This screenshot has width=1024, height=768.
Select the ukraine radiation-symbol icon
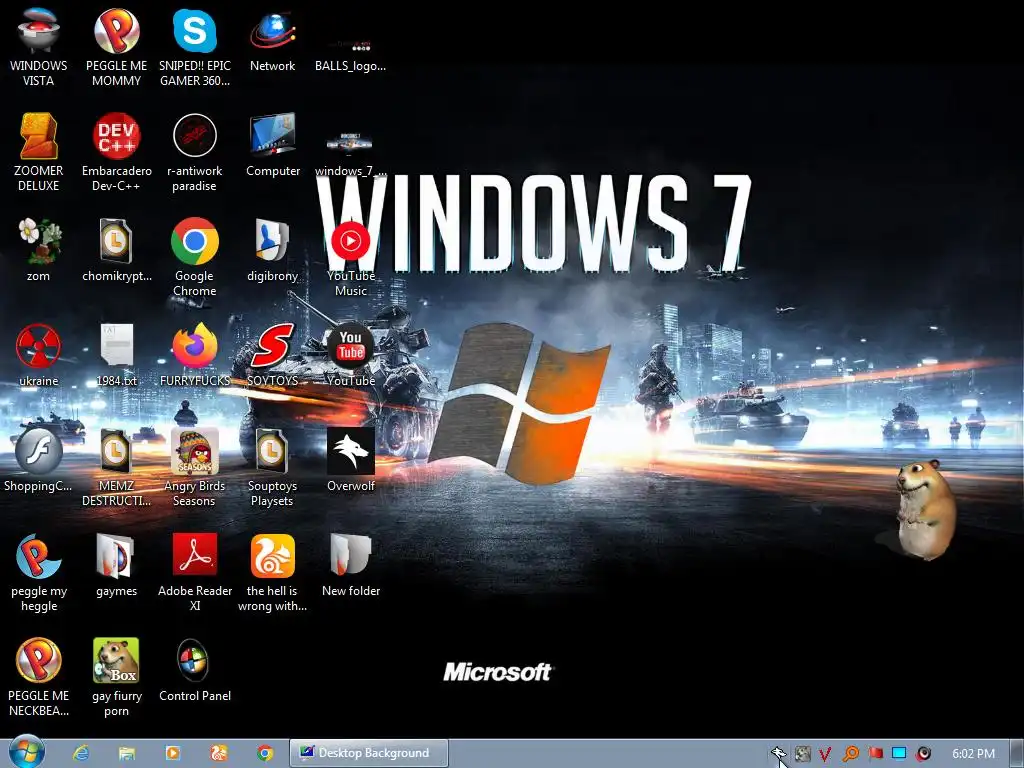[39, 355]
